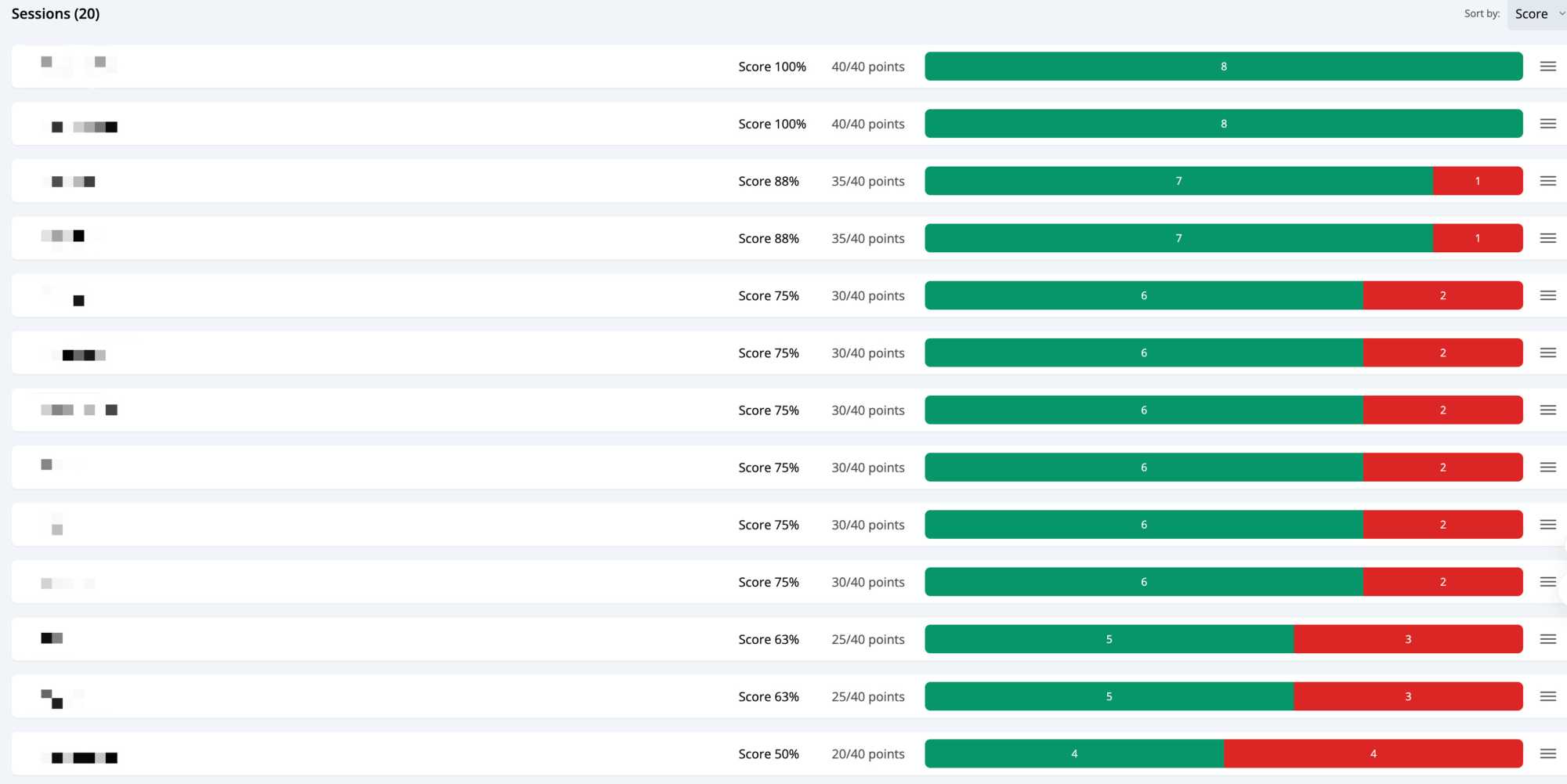The height and width of the screenshot is (784, 1567).
Task: Expand the Sort by Score dropdown
Action: point(1537,14)
